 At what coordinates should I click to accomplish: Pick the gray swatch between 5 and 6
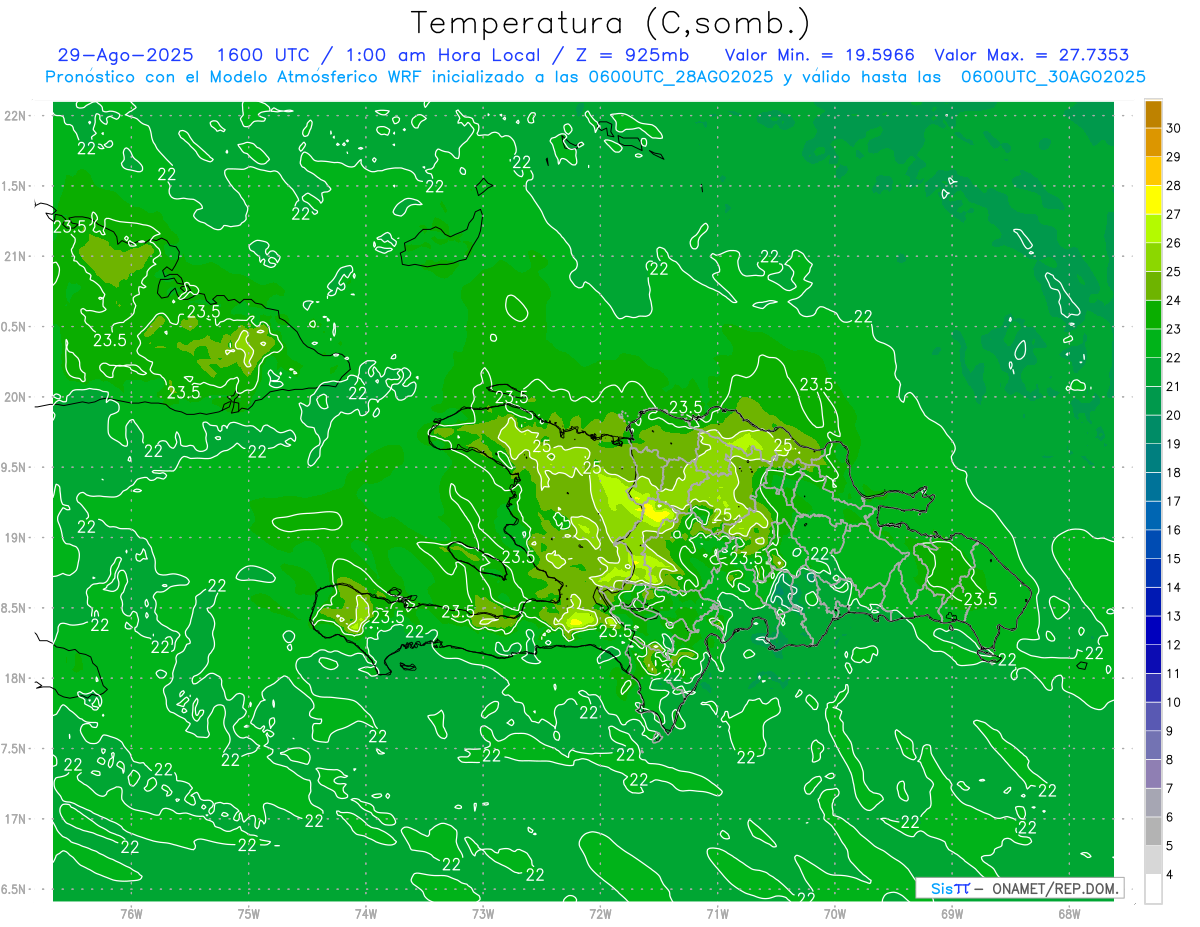(x=1153, y=831)
